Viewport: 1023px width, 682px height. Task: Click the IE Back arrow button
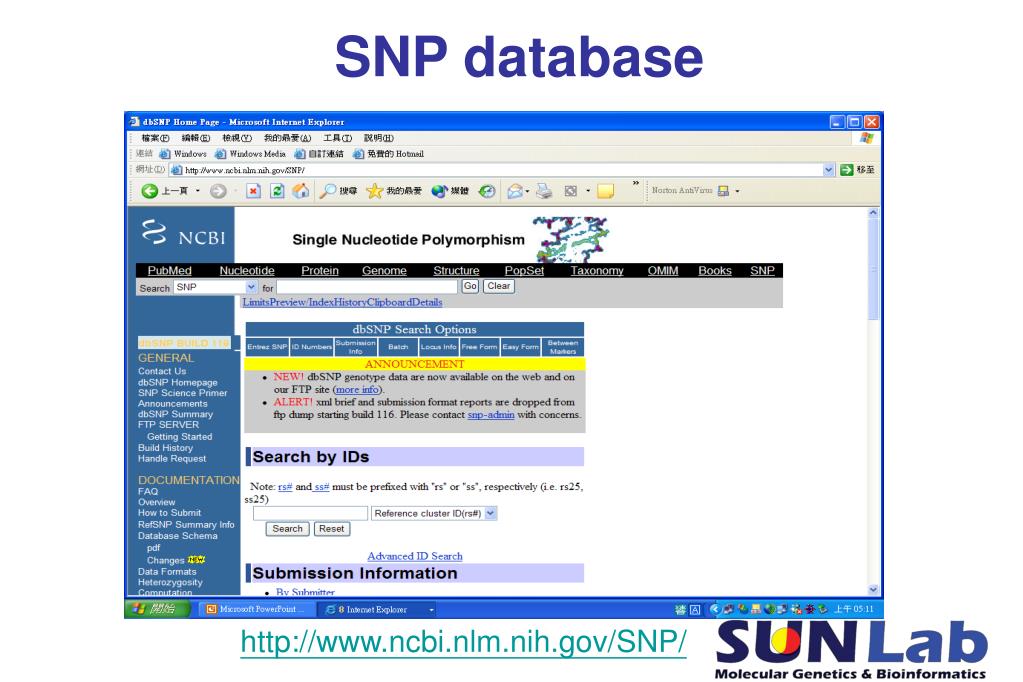tap(149, 191)
